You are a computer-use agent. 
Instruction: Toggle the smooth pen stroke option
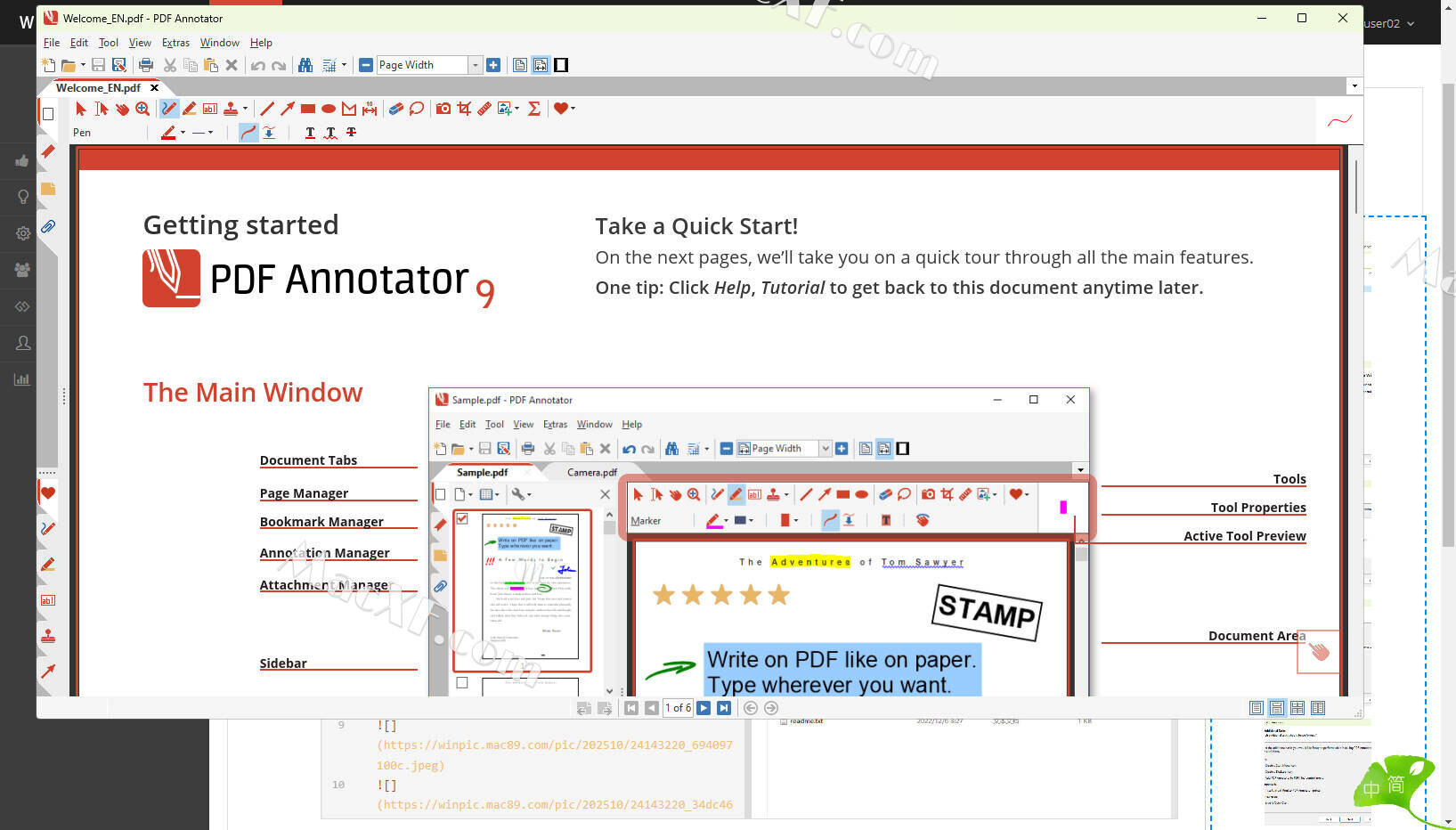coord(248,133)
